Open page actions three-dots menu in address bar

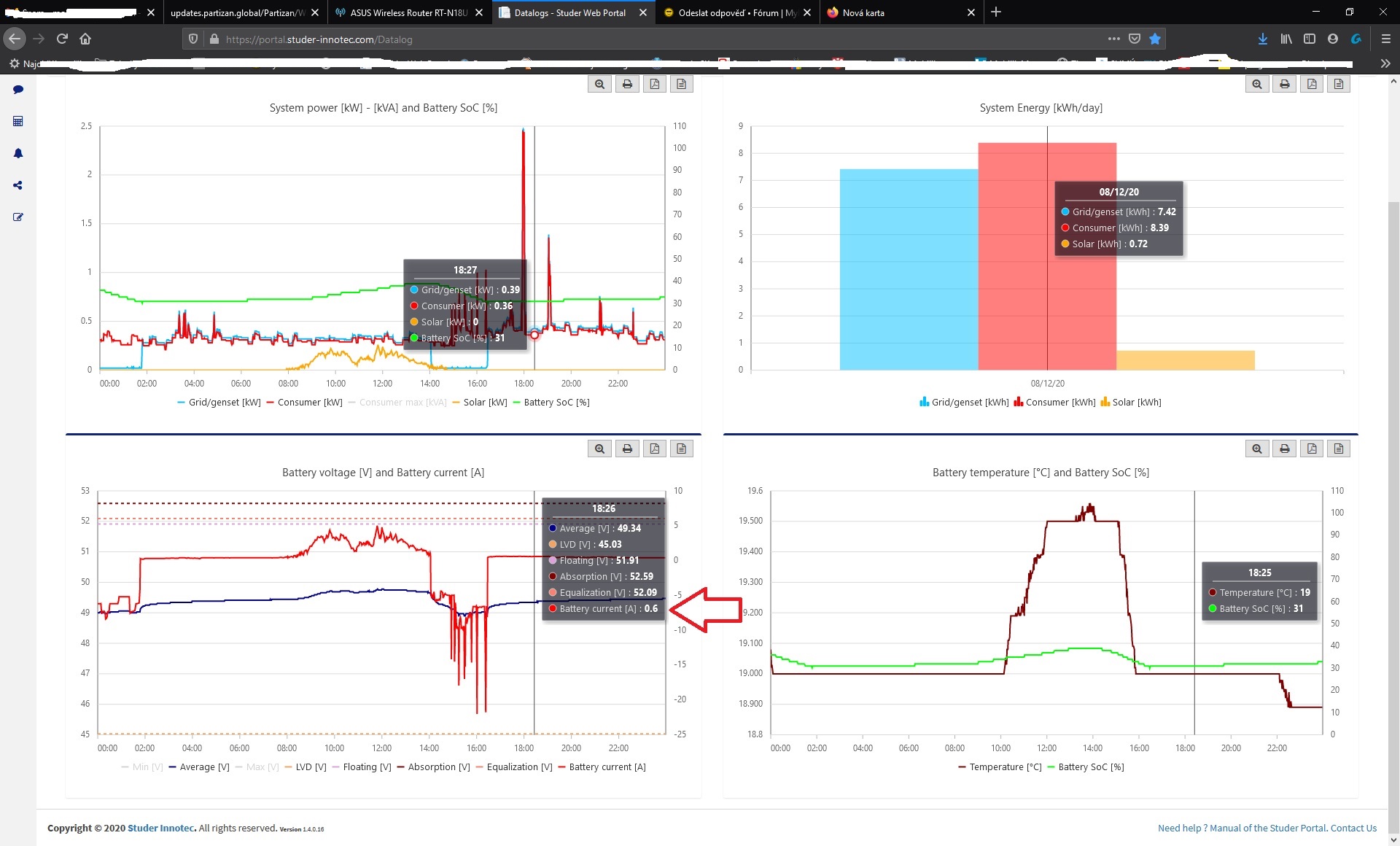(x=1113, y=39)
